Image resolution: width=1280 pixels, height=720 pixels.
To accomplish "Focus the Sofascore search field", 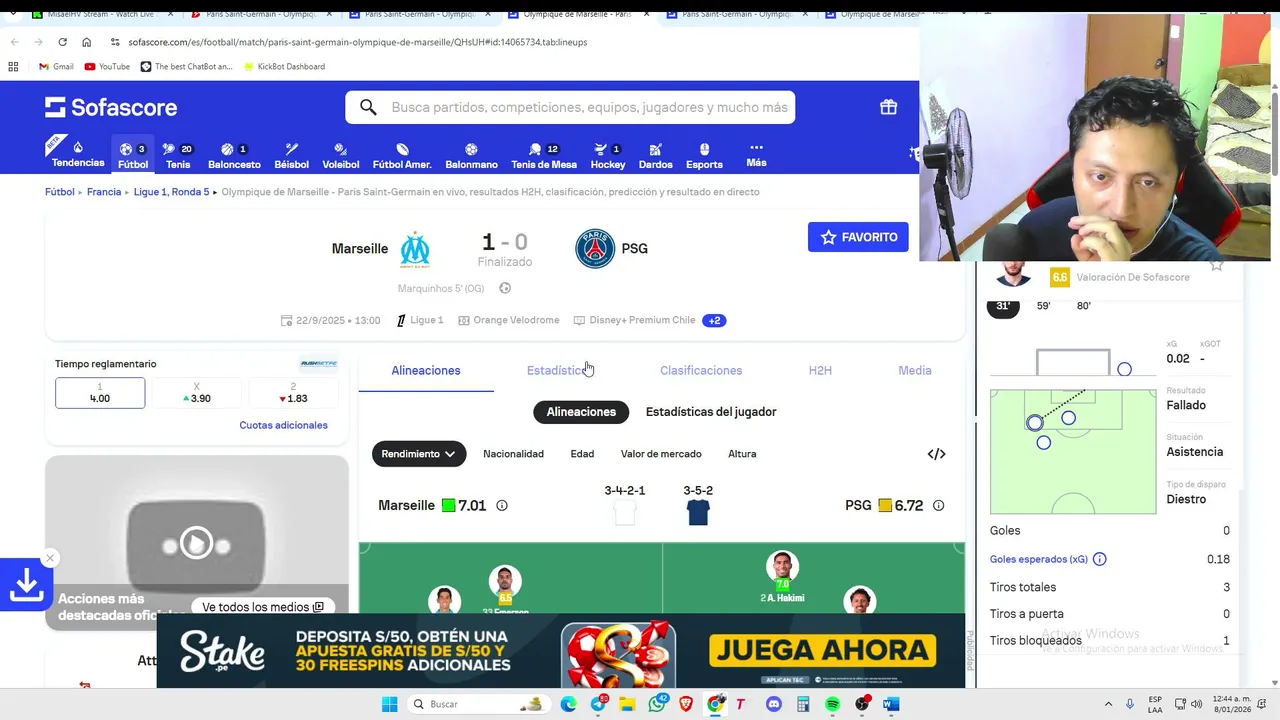I will (570, 107).
